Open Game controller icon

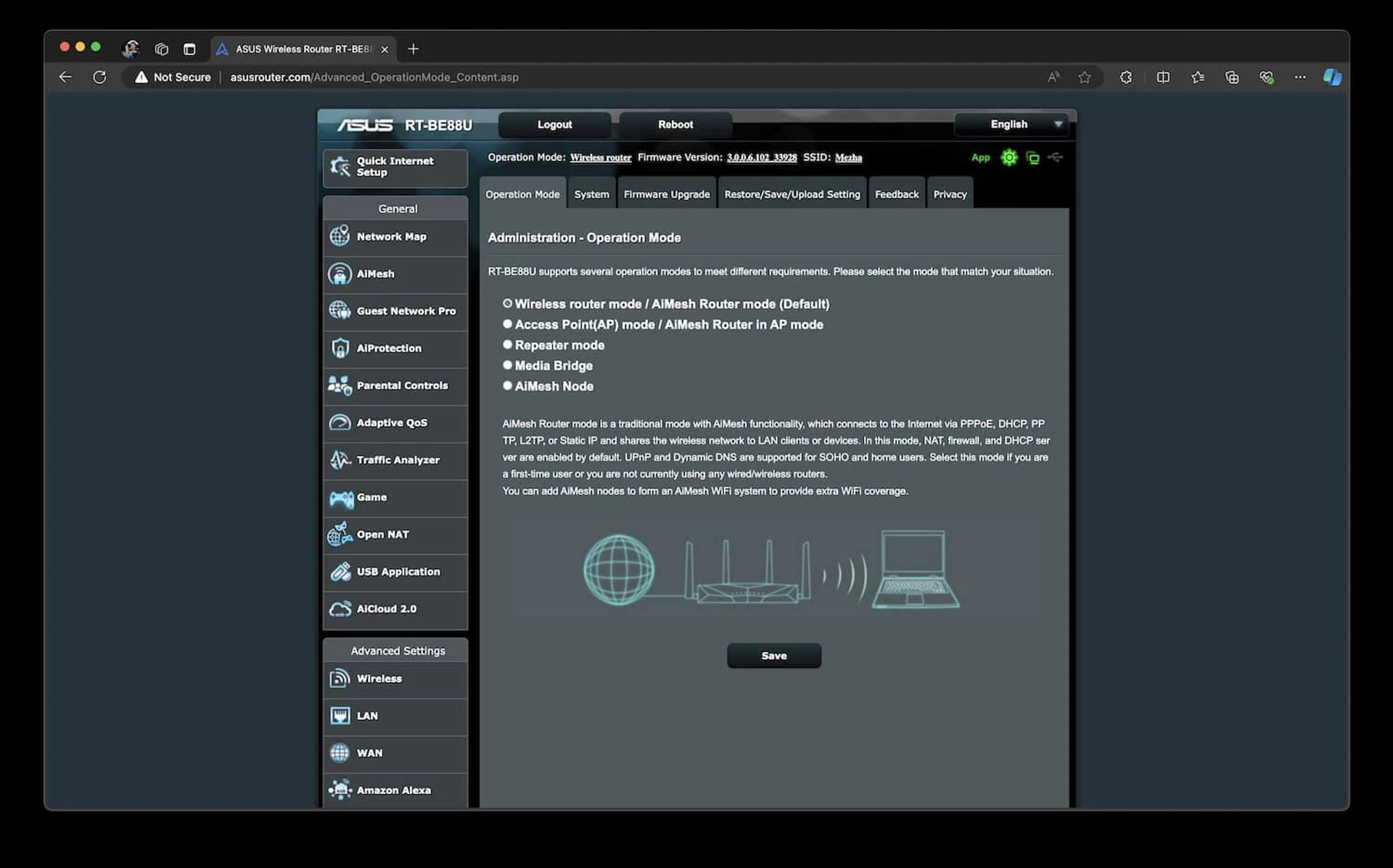(x=341, y=497)
